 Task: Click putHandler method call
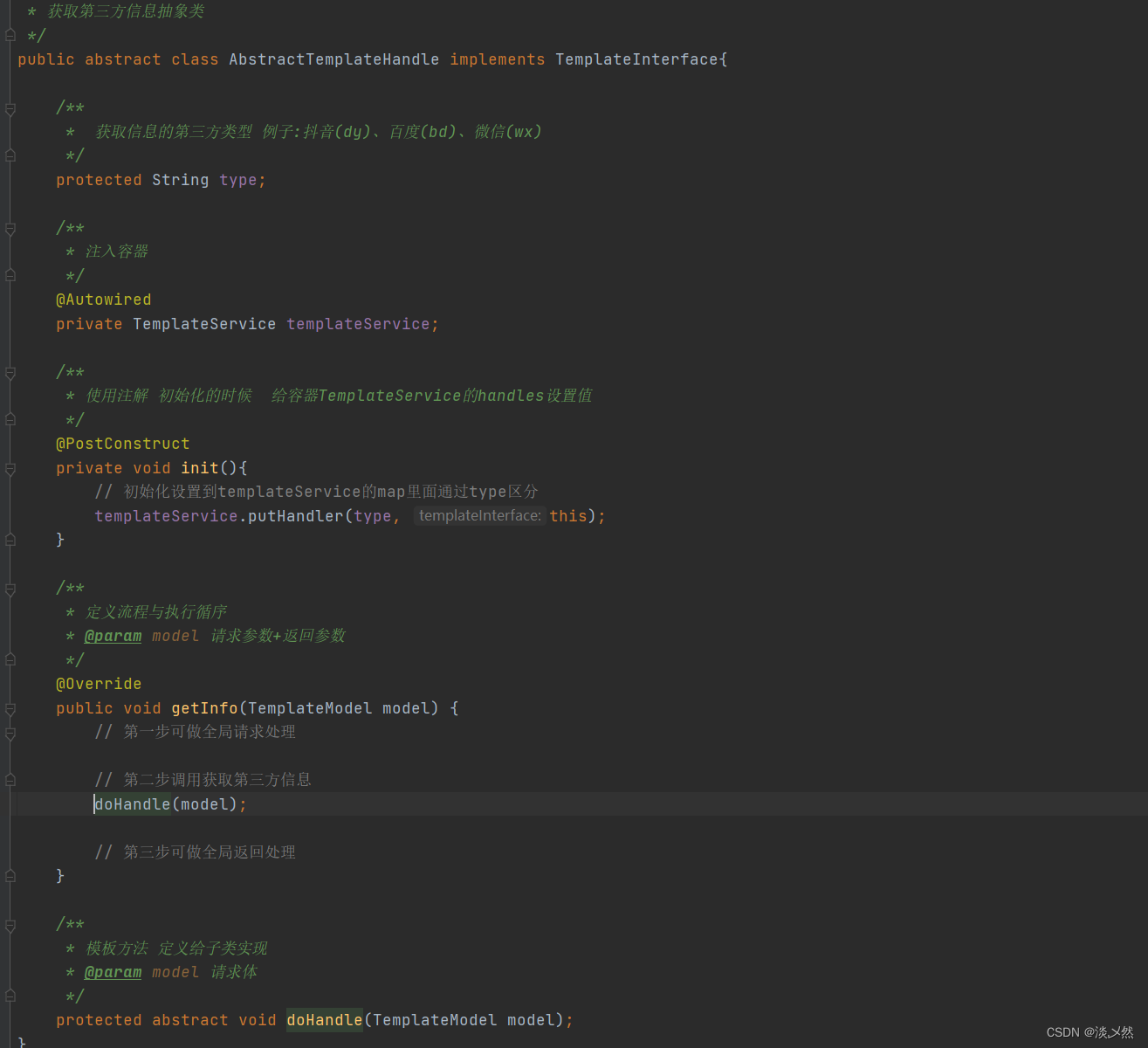[296, 516]
